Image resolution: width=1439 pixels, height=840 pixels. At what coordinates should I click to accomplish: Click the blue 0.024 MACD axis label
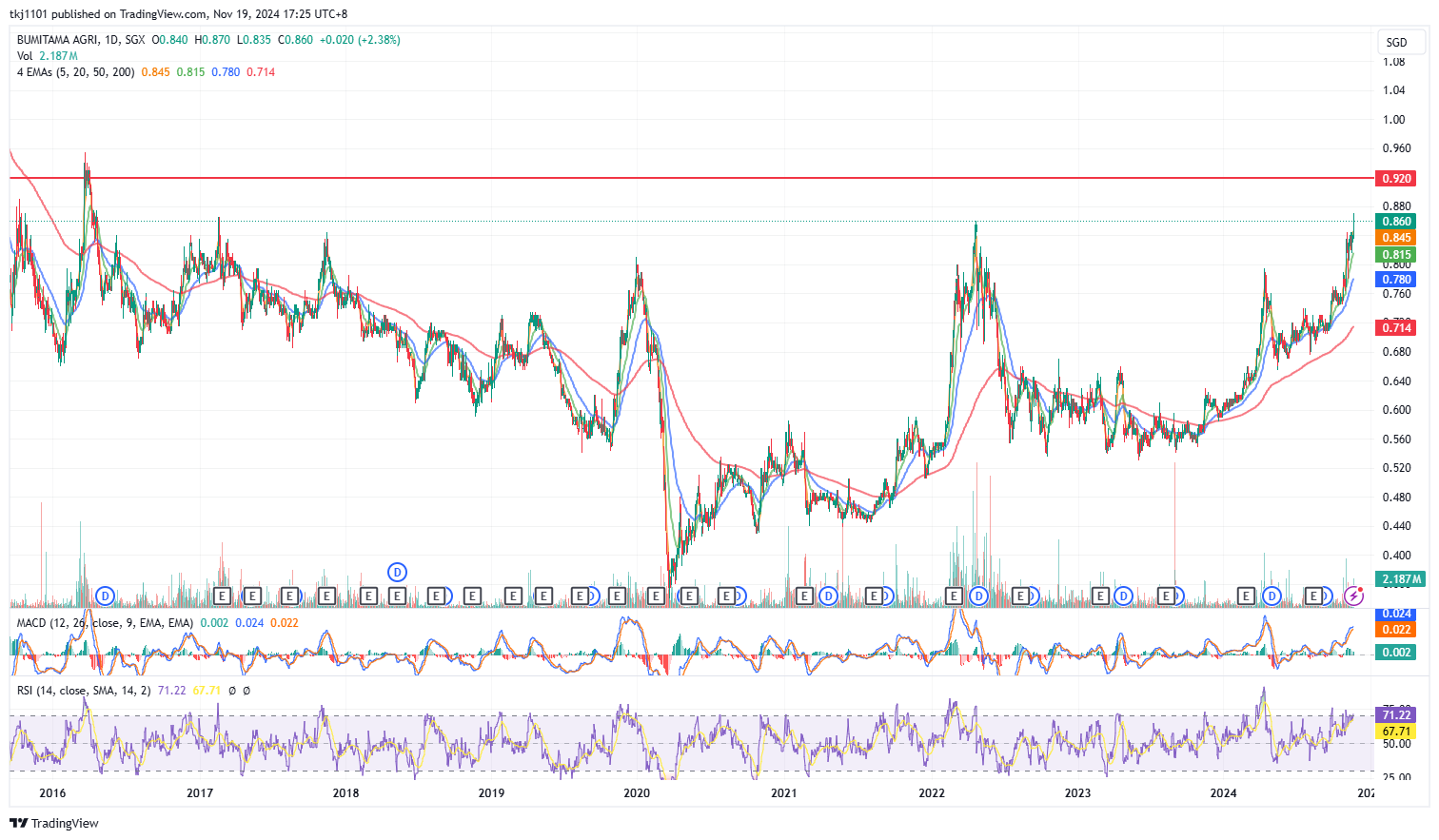pos(1396,615)
